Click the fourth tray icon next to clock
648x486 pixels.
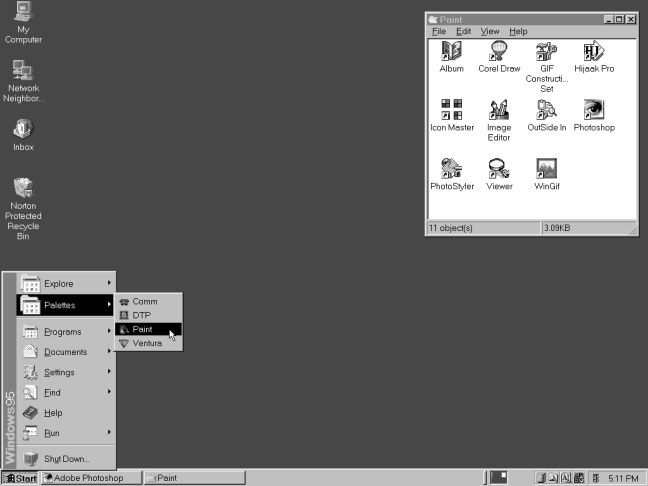click(x=579, y=478)
